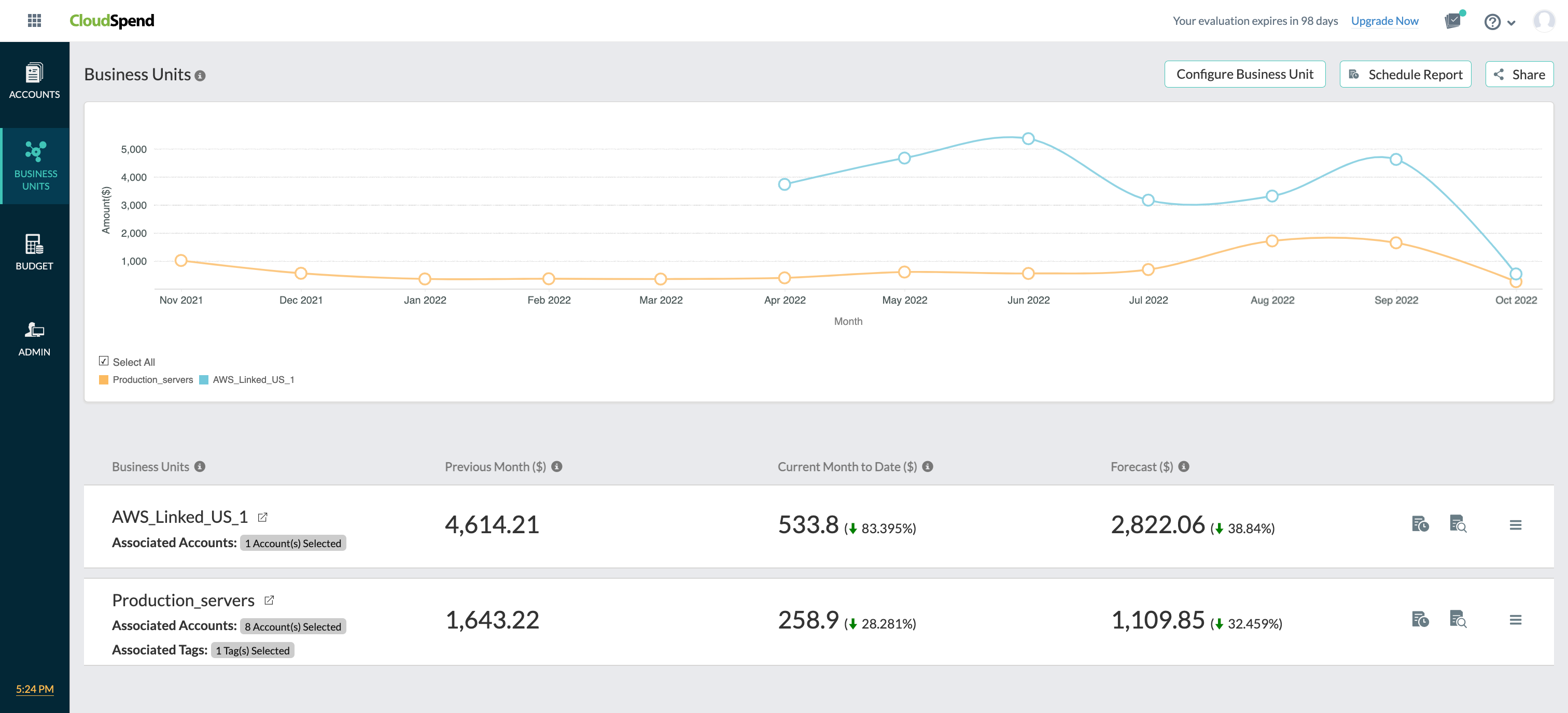This screenshot has height=713, width=1568.
Task: Open the hamburger menu on AWS_Linked_US_1 row
Action: coord(1516,524)
